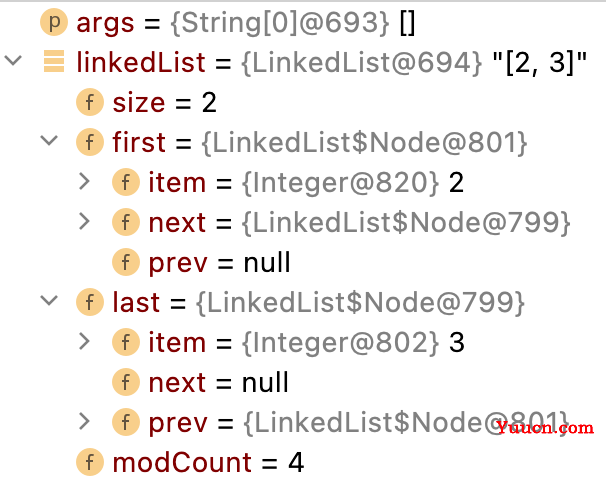The height and width of the screenshot is (482, 606).
Task: Click the field icon beside last
Action: point(90,302)
